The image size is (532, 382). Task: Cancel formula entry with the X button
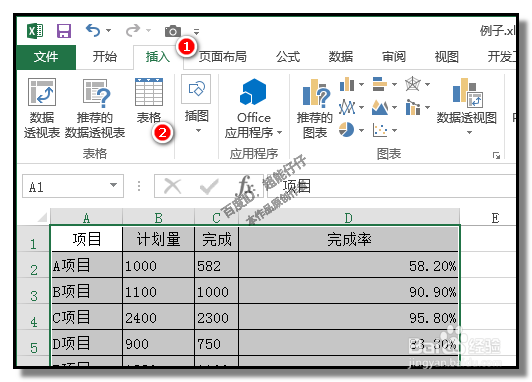[173, 186]
